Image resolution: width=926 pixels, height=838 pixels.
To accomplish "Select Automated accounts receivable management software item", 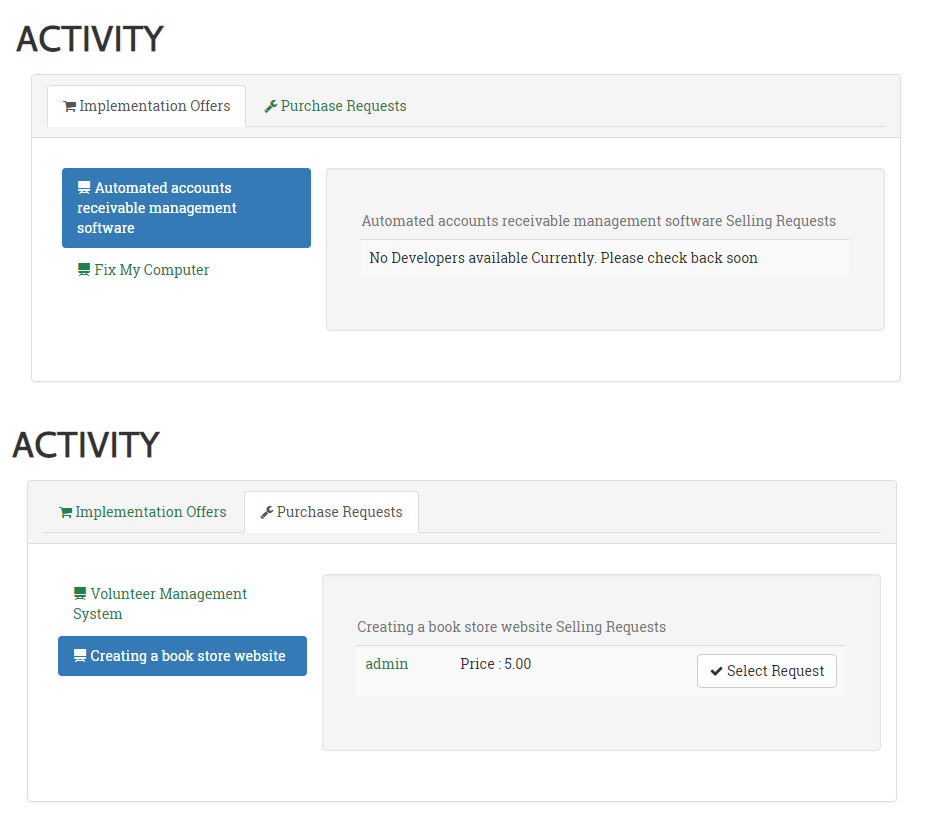I will coord(186,208).
